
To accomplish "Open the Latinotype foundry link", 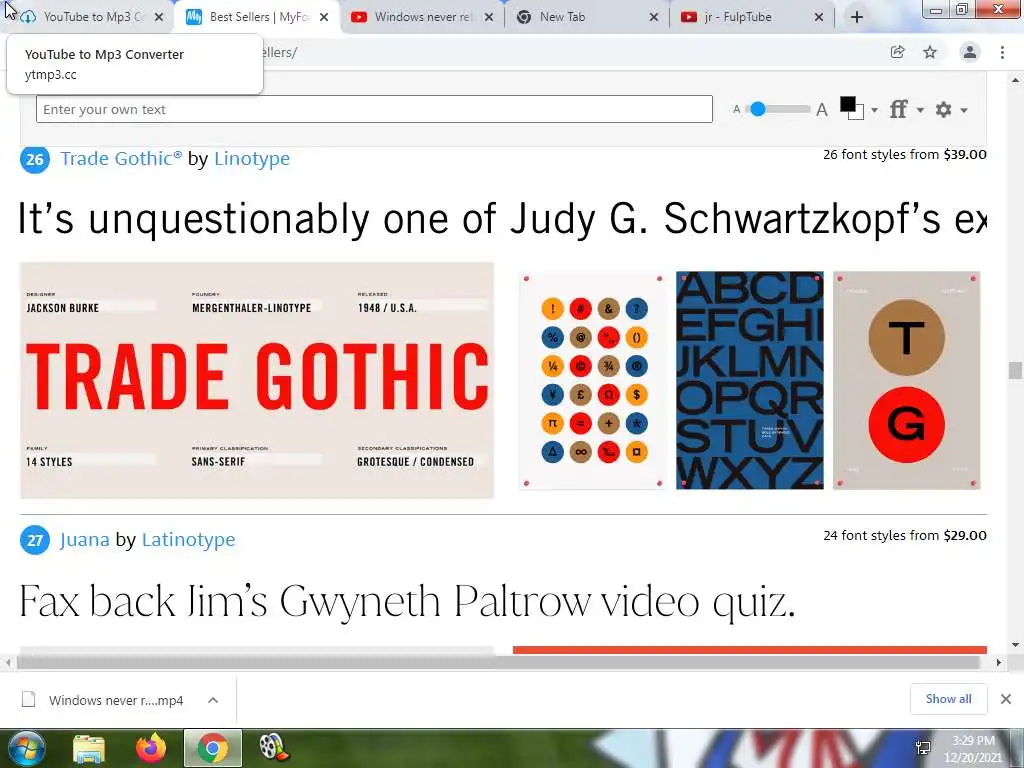I will click(188, 539).
